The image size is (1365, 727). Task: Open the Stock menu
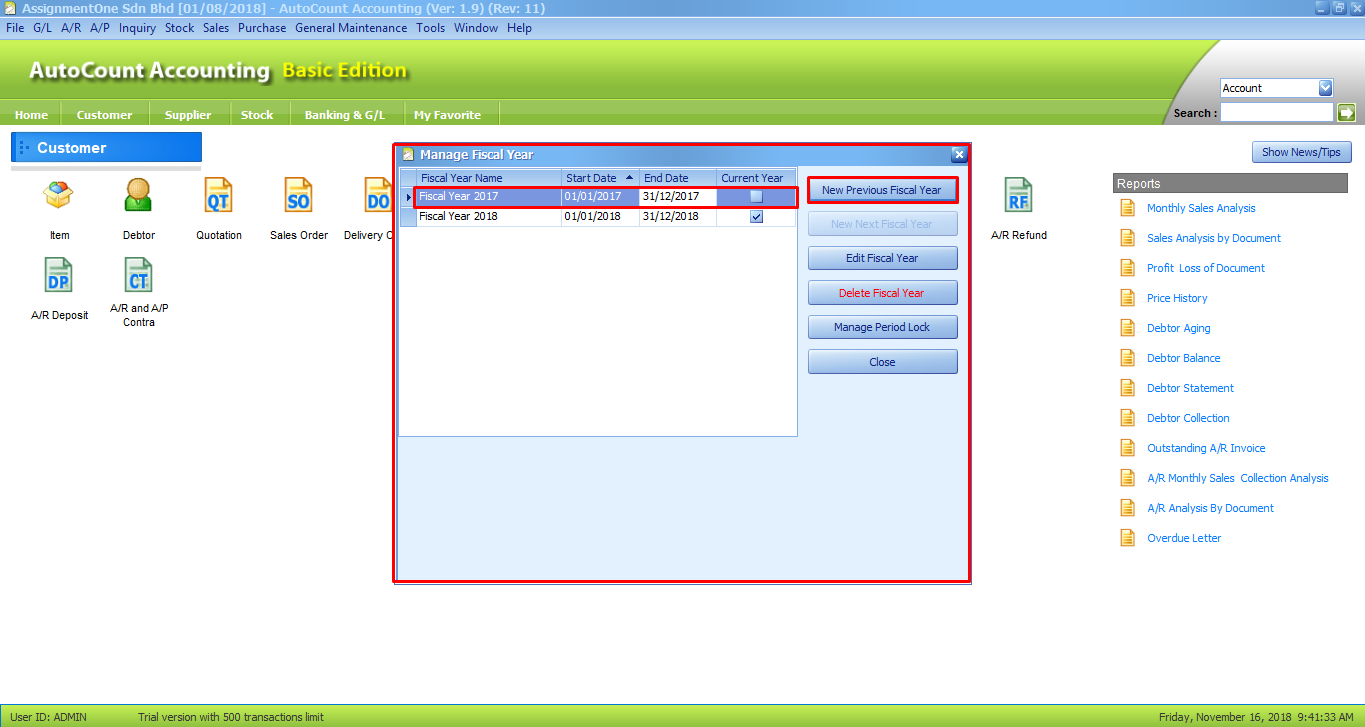tap(179, 28)
